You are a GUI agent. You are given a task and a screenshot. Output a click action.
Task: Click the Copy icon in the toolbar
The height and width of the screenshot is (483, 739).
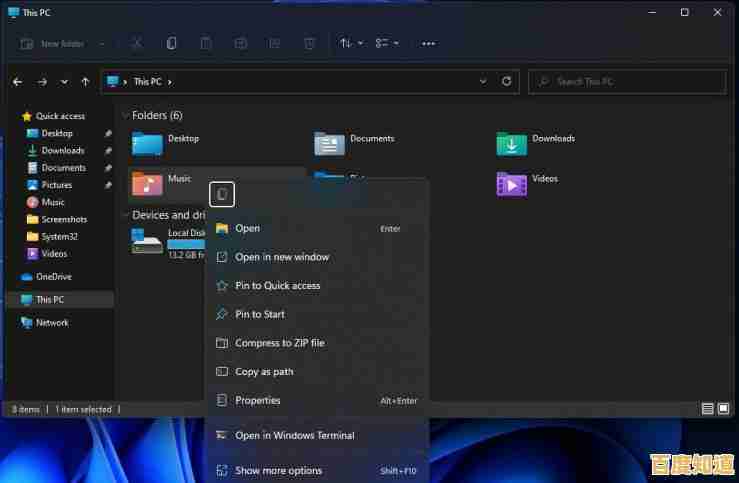tap(172, 44)
